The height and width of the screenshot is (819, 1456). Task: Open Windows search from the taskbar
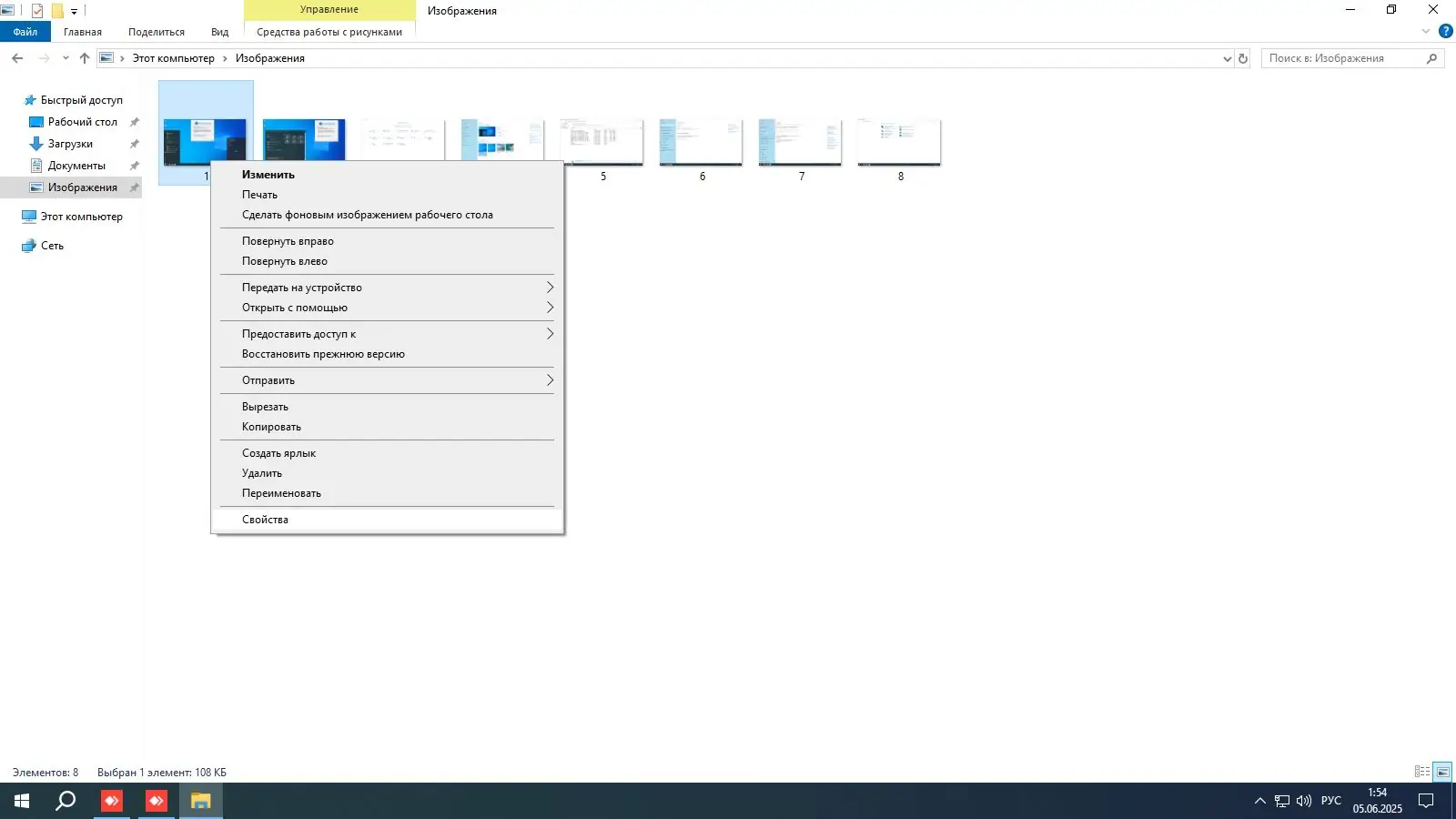[x=64, y=802]
